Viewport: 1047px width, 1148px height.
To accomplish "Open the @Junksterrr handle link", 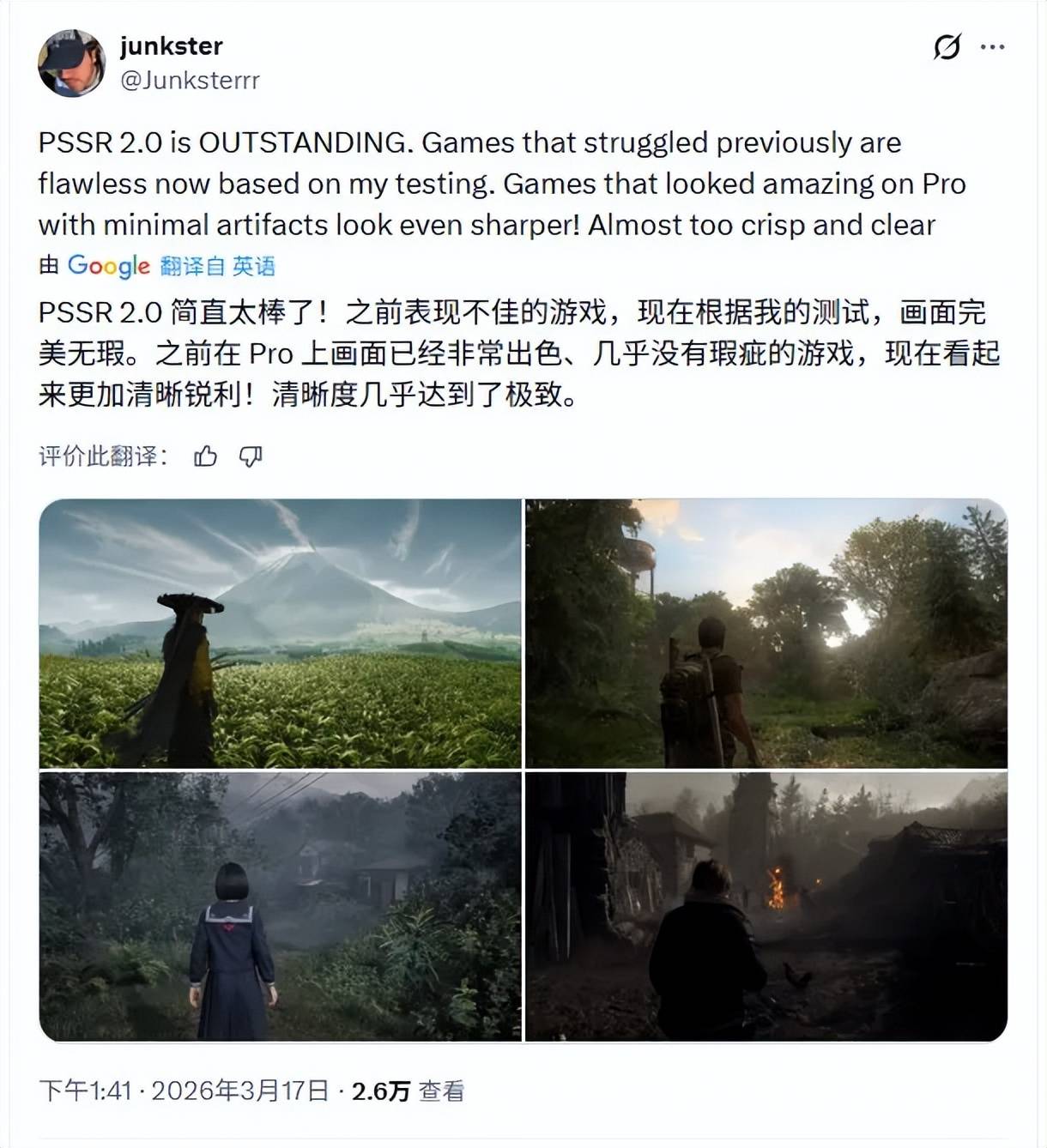I will [x=190, y=80].
